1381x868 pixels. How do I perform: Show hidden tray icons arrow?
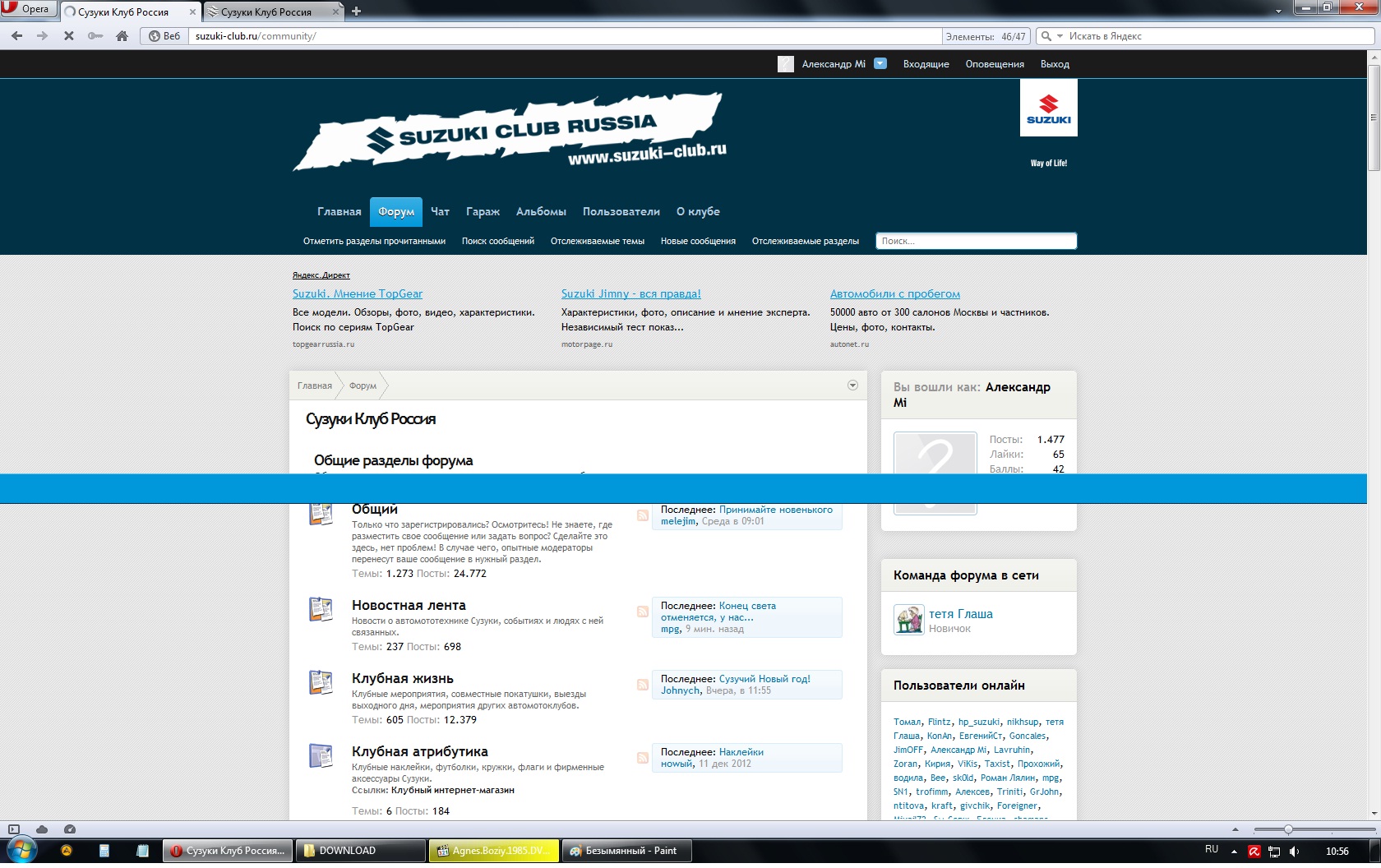pos(1235,852)
